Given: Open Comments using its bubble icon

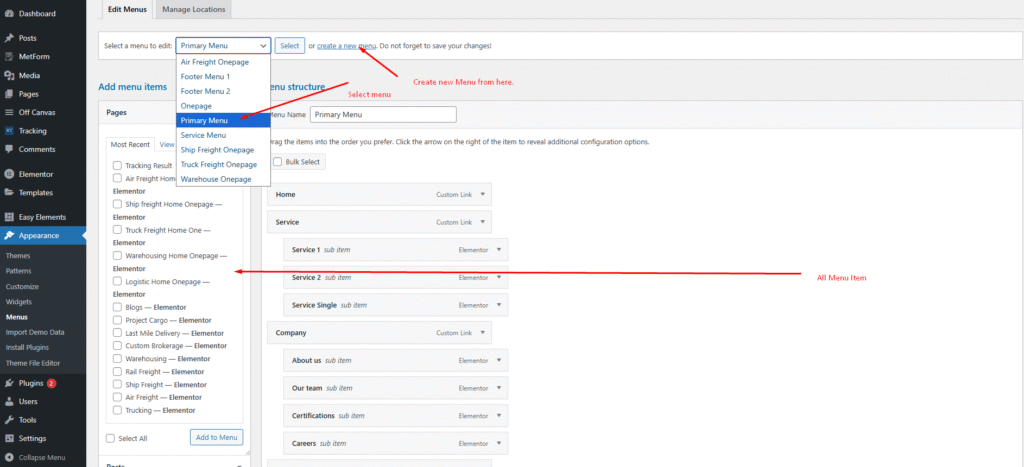Looking at the screenshot, I should [x=9, y=149].
